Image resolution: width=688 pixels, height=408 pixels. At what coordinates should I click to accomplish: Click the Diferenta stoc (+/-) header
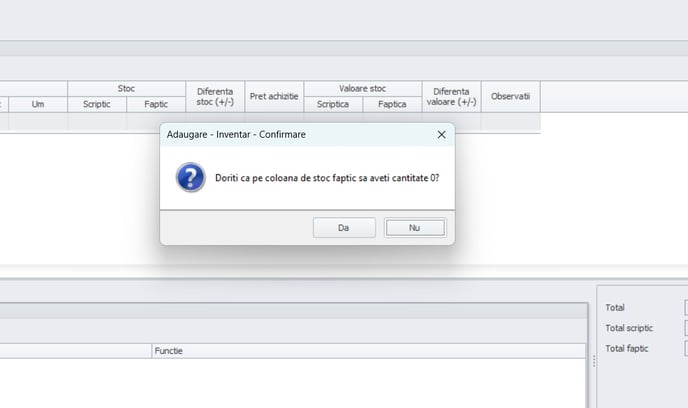215,96
